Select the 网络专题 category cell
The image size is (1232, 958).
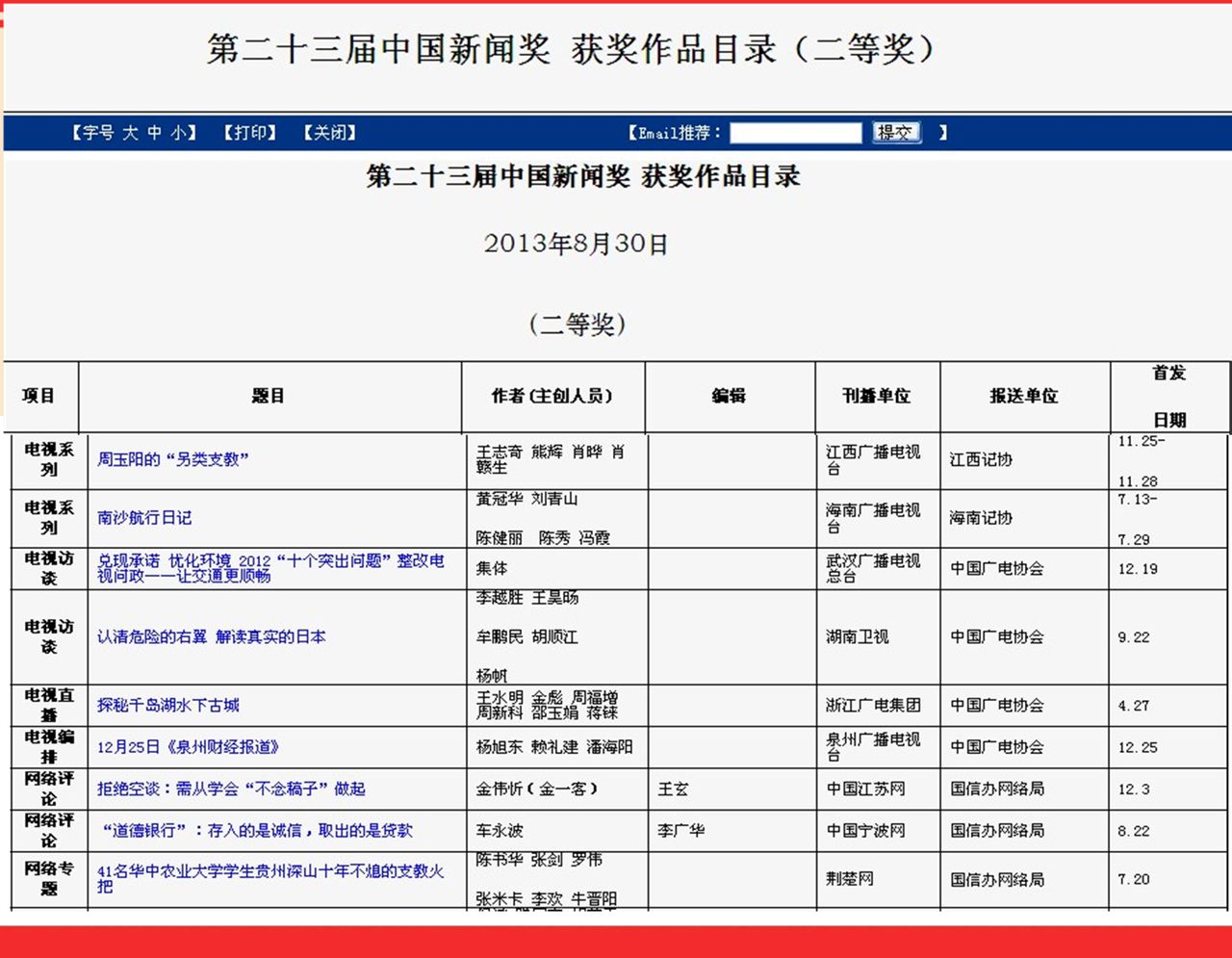click(49, 879)
